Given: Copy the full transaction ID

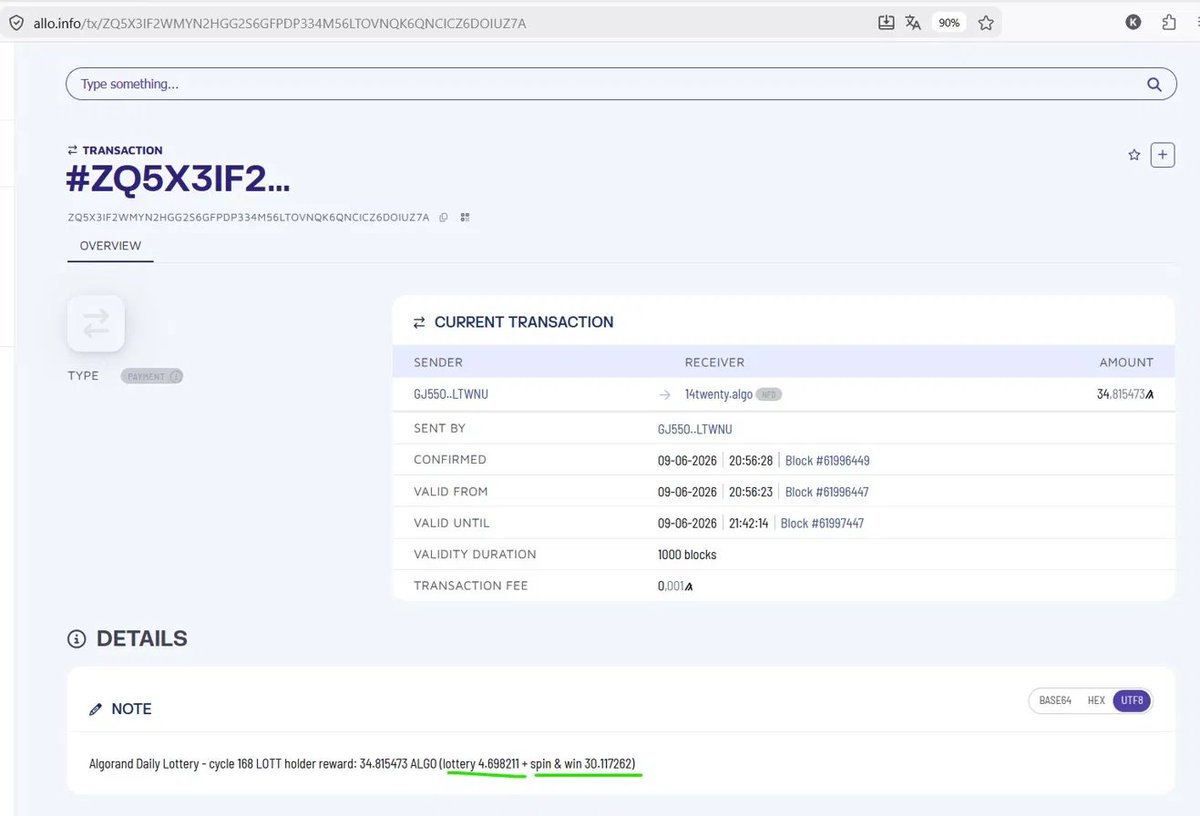Looking at the screenshot, I should click(443, 217).
